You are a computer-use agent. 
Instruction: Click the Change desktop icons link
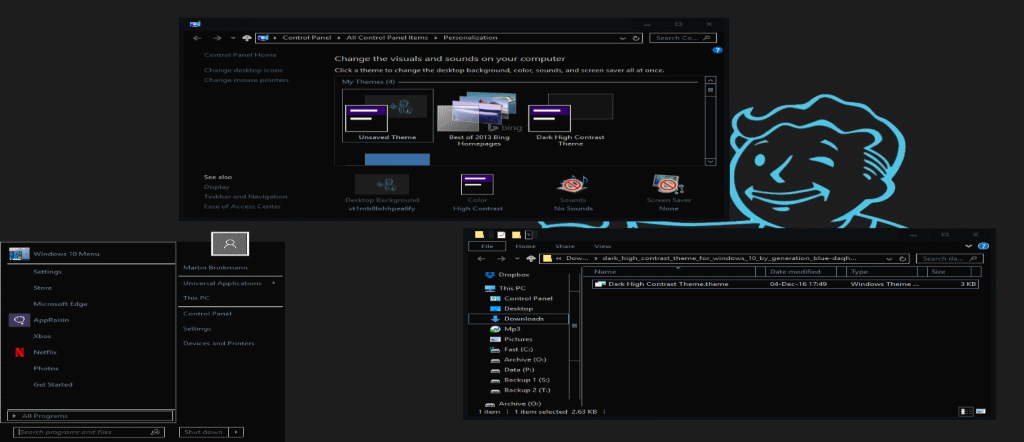point(244,70)
